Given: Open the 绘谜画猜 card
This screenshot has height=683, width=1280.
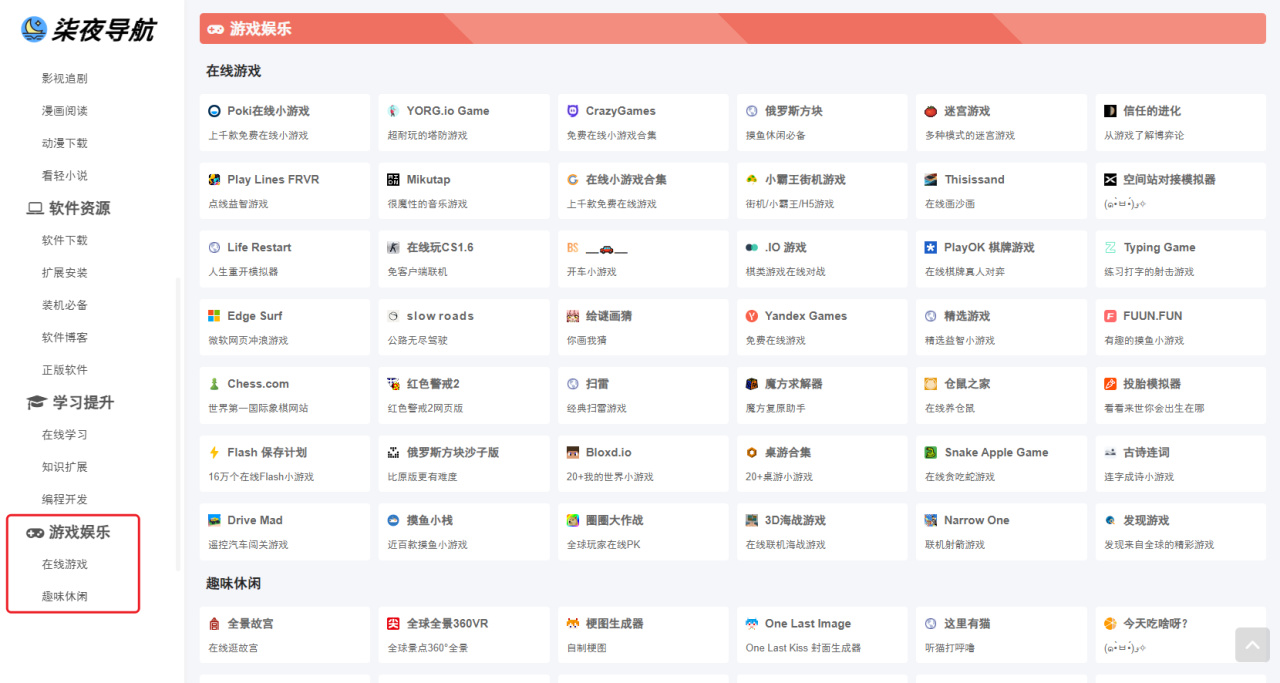Looking at the screenshot, I should [643, 326].
